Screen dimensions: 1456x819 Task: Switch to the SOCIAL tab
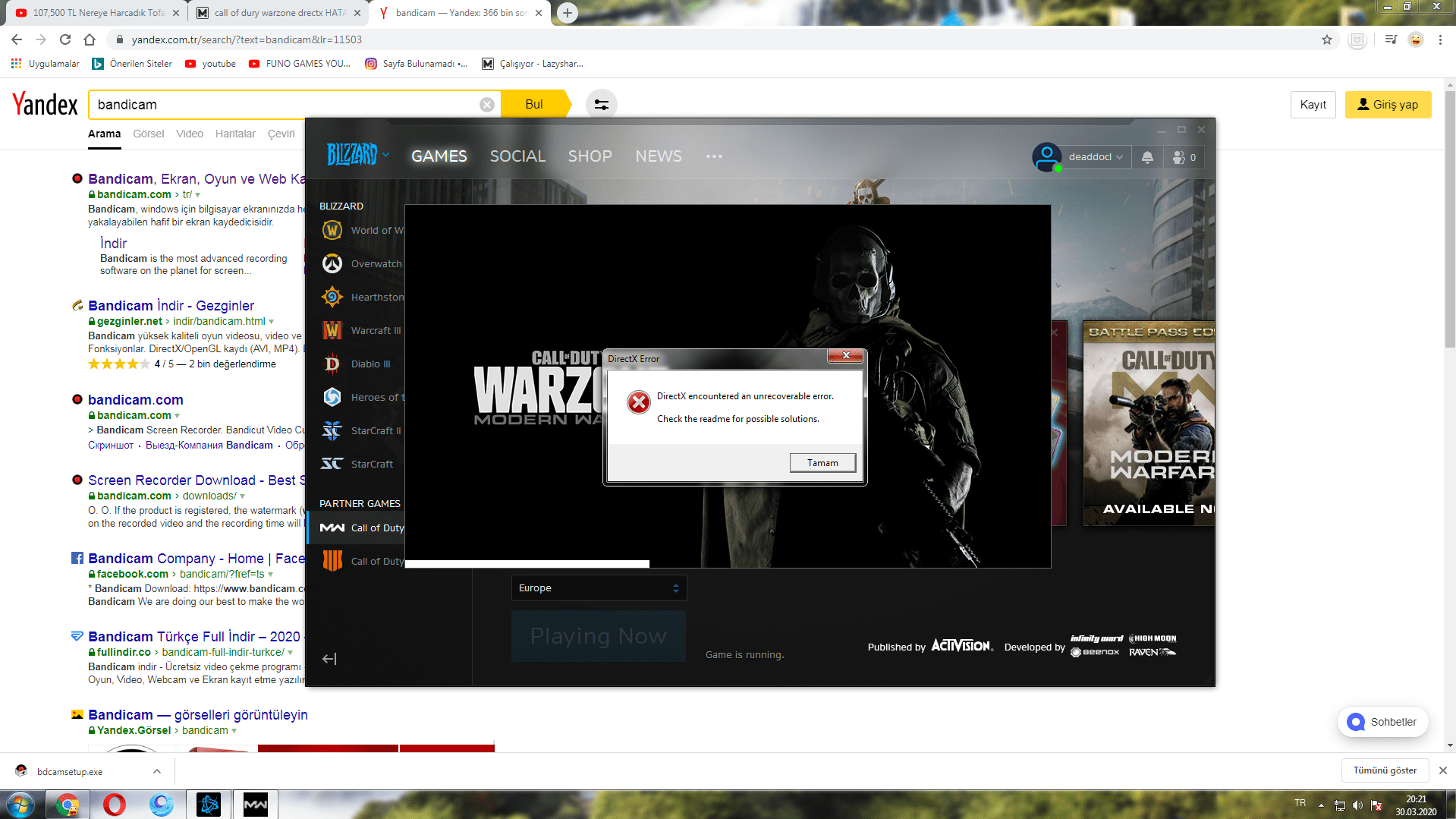tap(517, 156)
